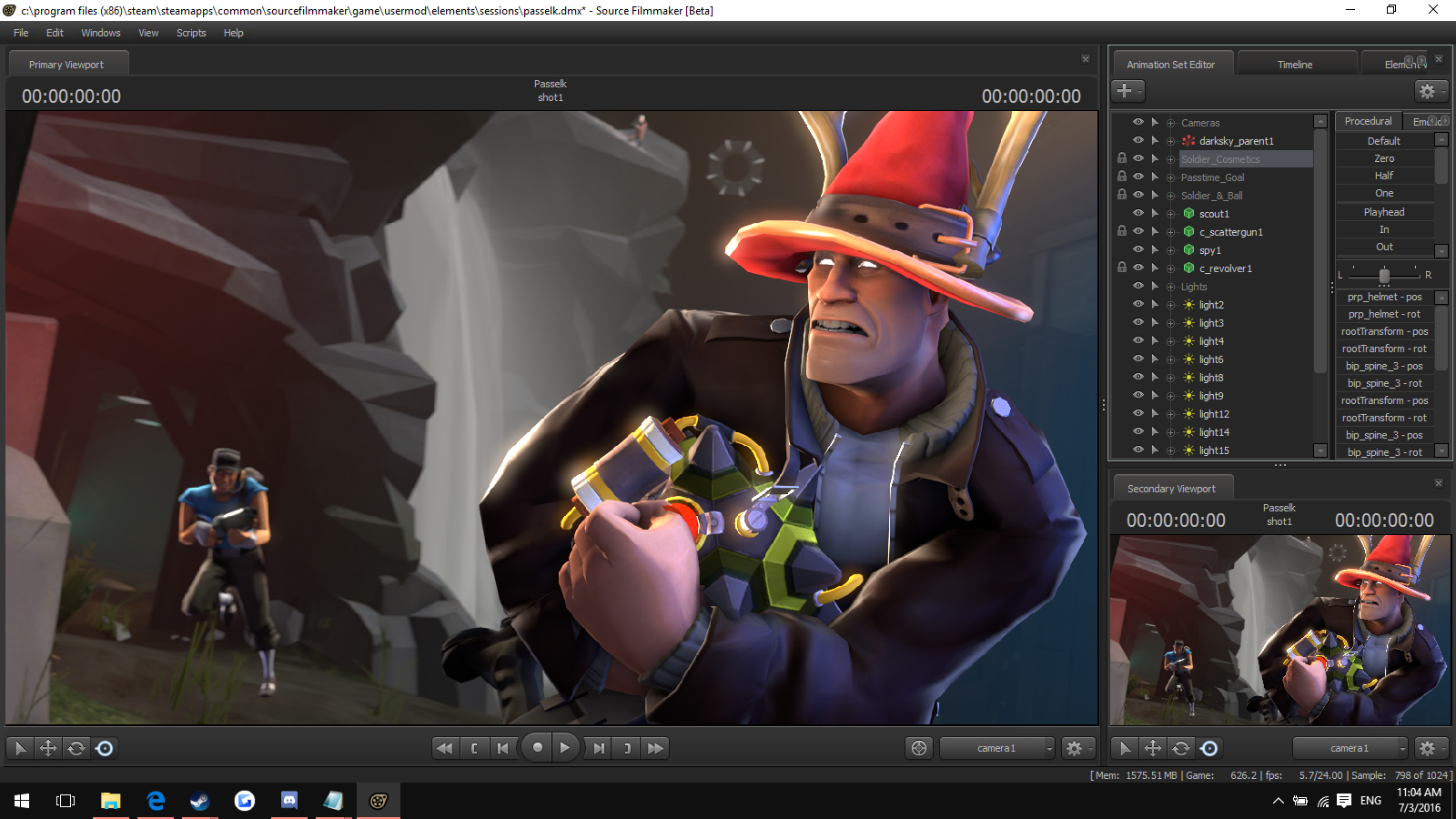Image resolution: width=1456 pixels, height=819 pixels.
Task: Click the left bracket in-point button
Action: tap(474, 748)
